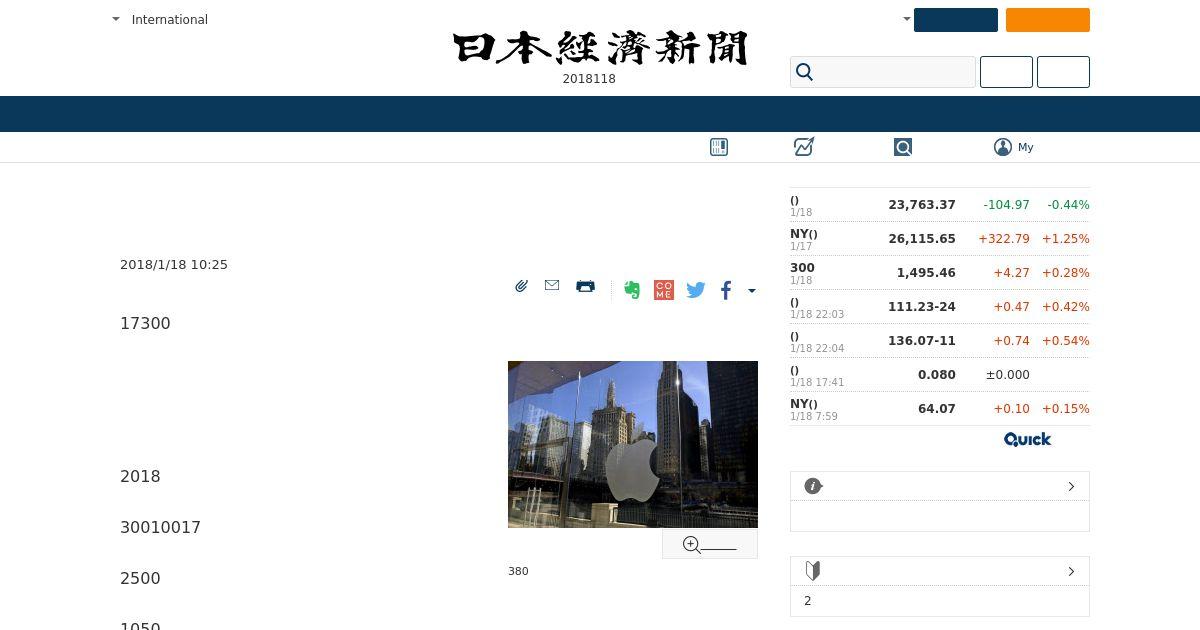The image size is (1200, 630).
Task: Click the article text line 2500
Action: (x=140, y=578)
